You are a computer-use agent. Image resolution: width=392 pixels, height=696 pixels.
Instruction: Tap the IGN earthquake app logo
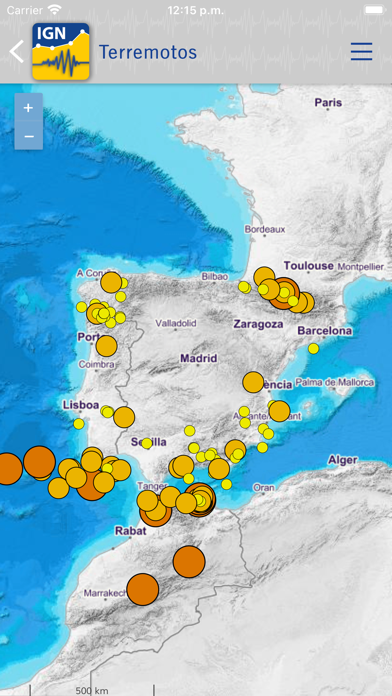click(61, 51)
